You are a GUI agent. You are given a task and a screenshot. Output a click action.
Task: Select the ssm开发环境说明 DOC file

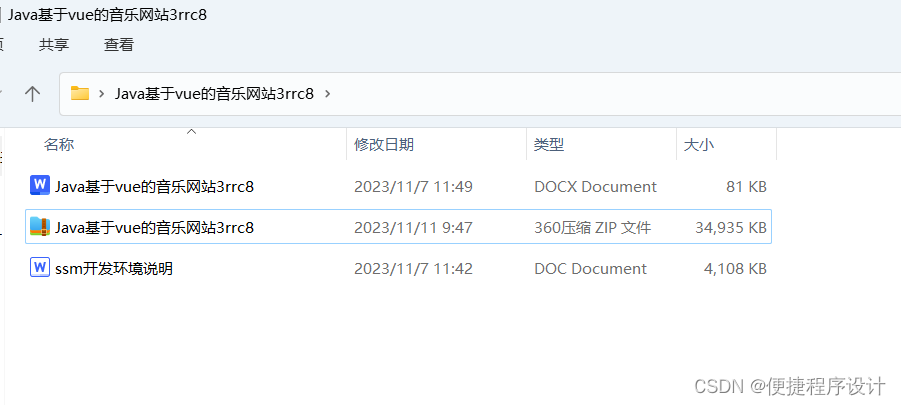pyautogui.click(x=114, y=268)
